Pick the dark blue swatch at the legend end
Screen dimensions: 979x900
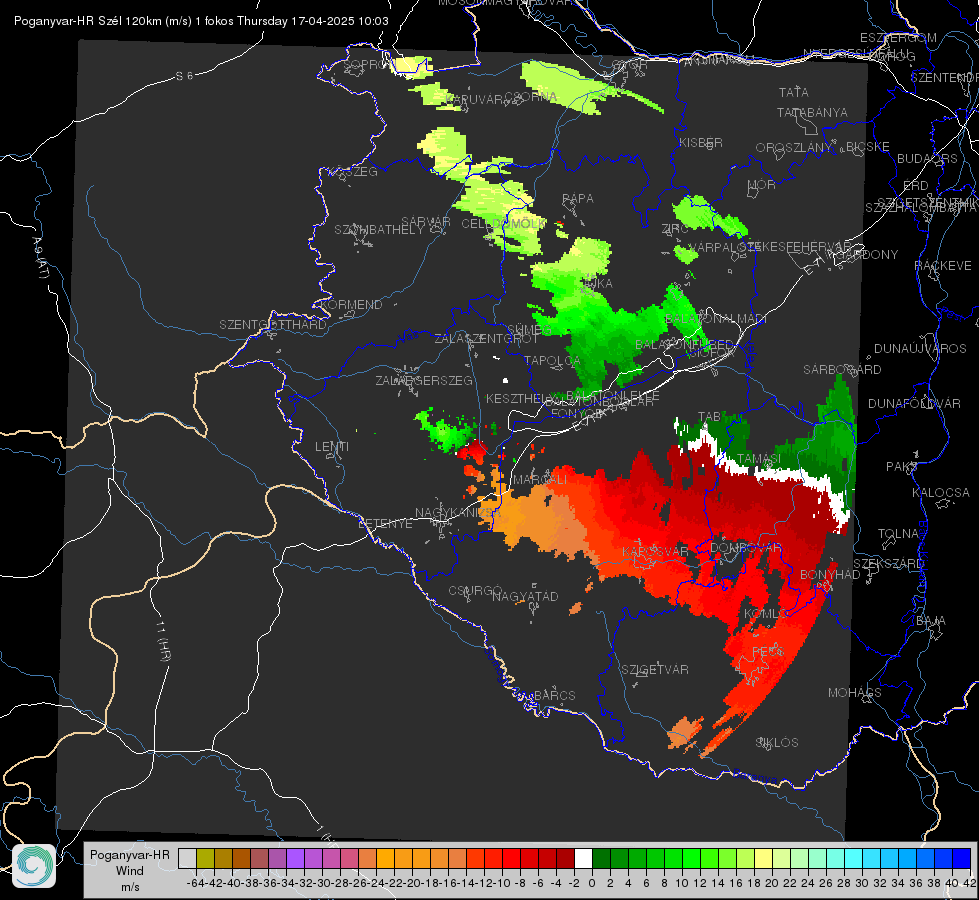[x=962, y=858]
